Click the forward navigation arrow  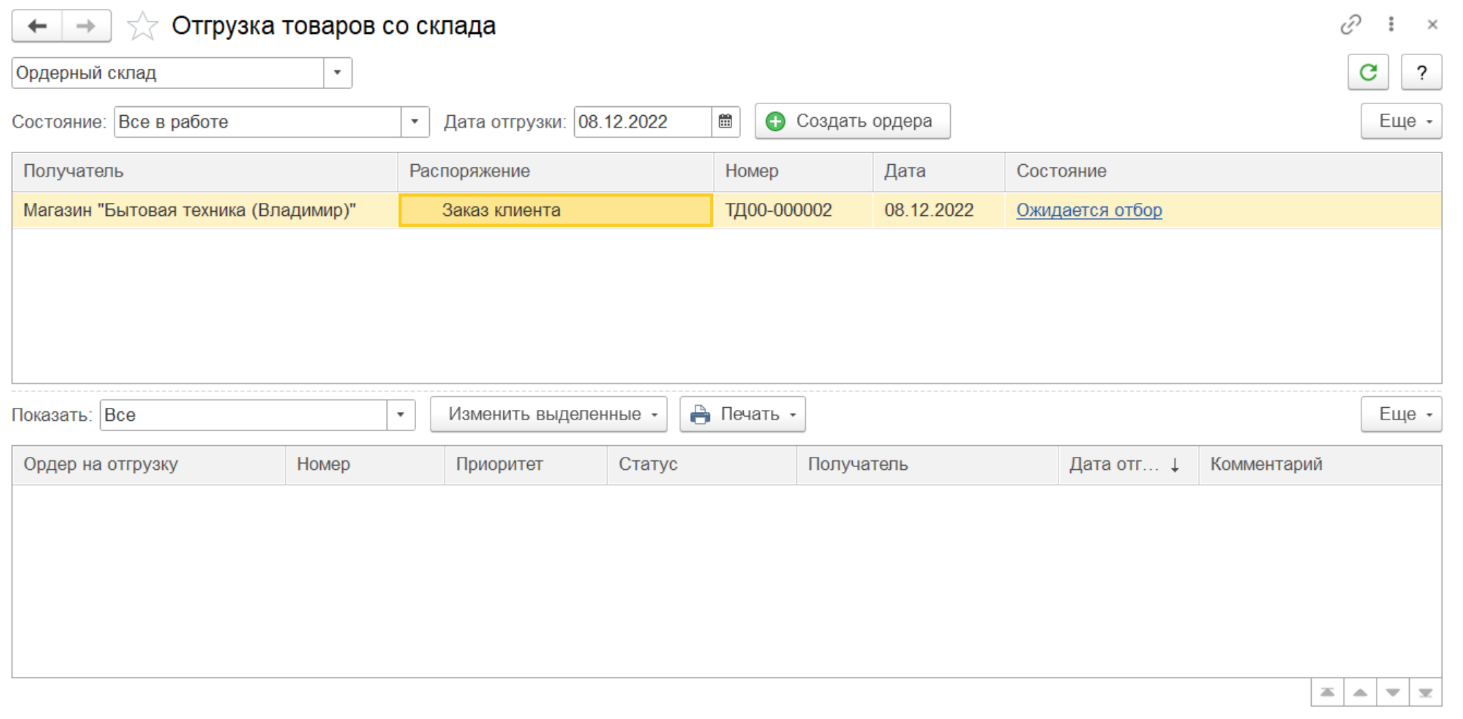(x=86, y=26)
